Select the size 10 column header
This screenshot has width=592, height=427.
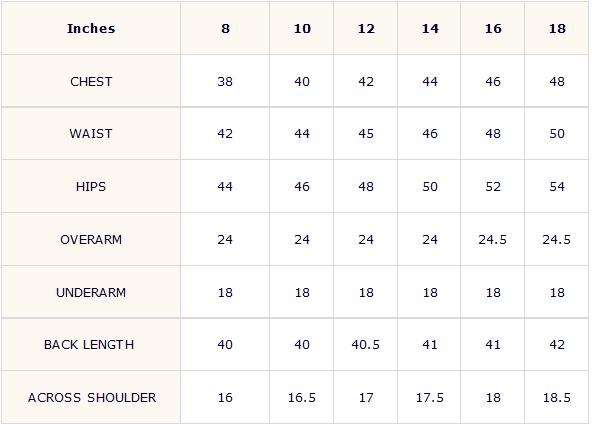click(x=302, y=28)
